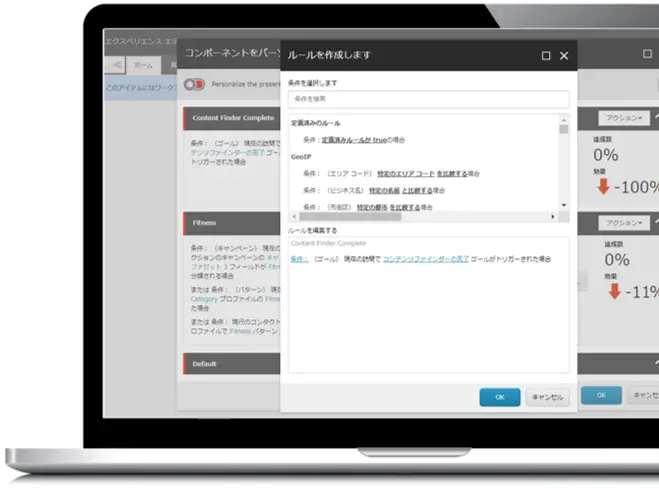
Task: Maximize the background personalization dialog
Action: pos(648,54)
